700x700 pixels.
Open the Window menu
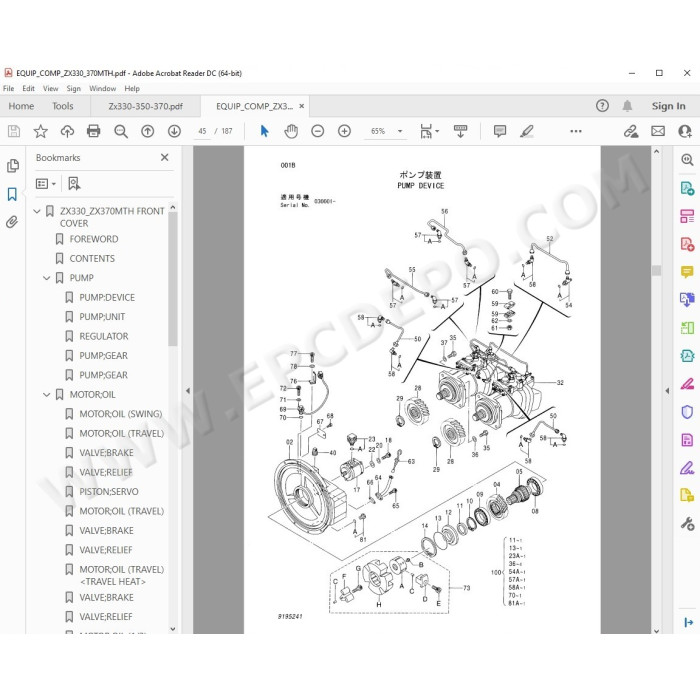(102, 88)
